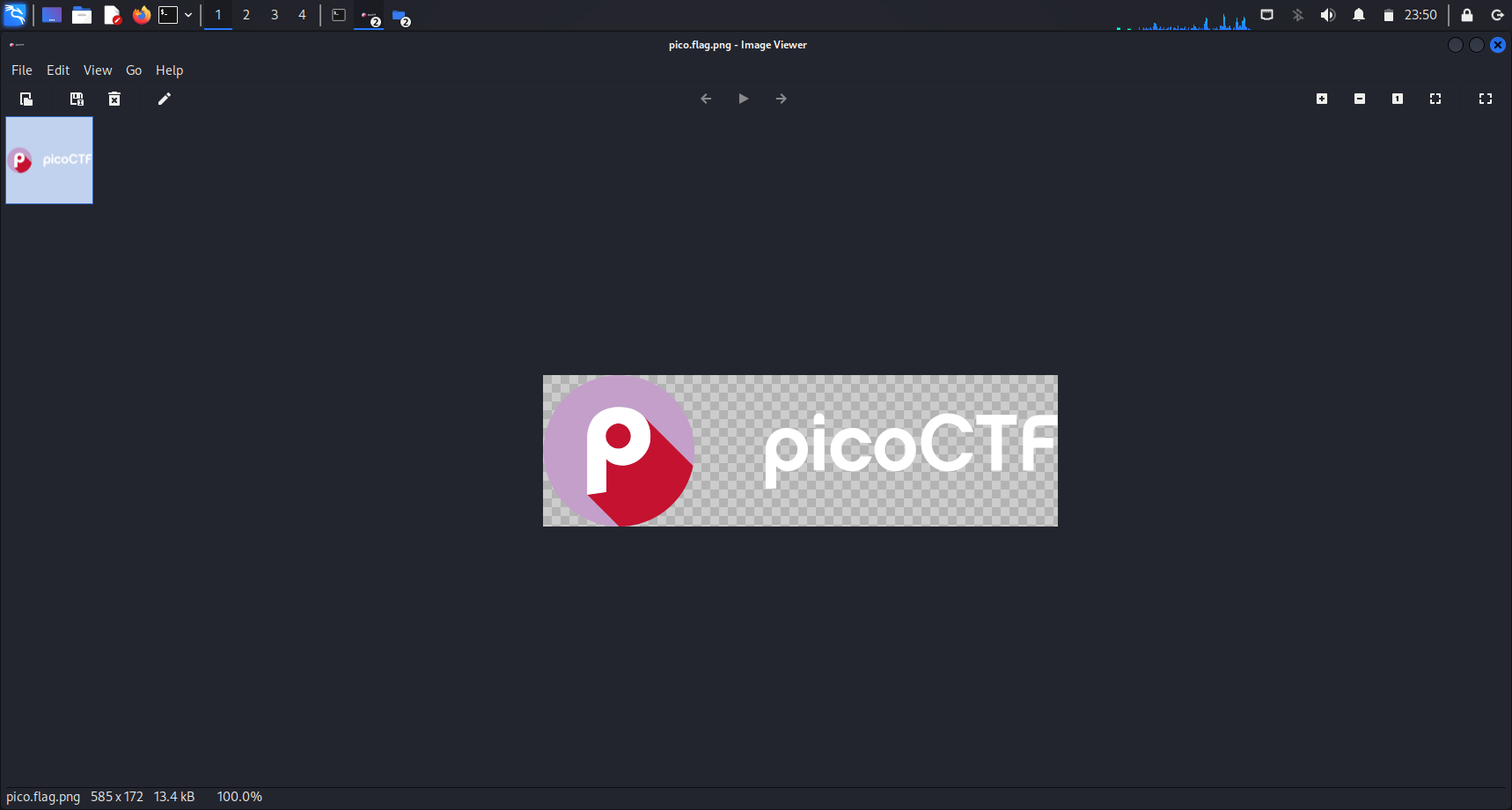
Task: Switch to workspace 3
Action: click(x=275, y=15)
